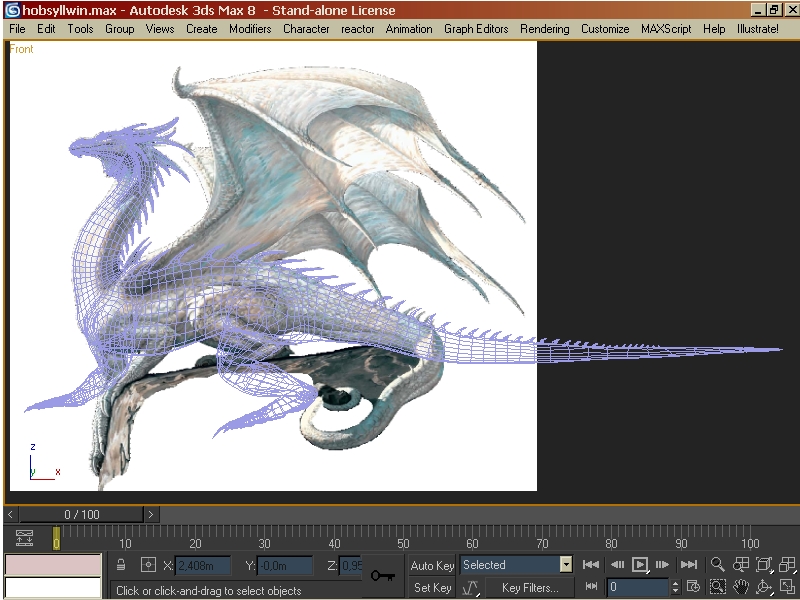Toggle the Selection Lock padlock

coord(123,565)
